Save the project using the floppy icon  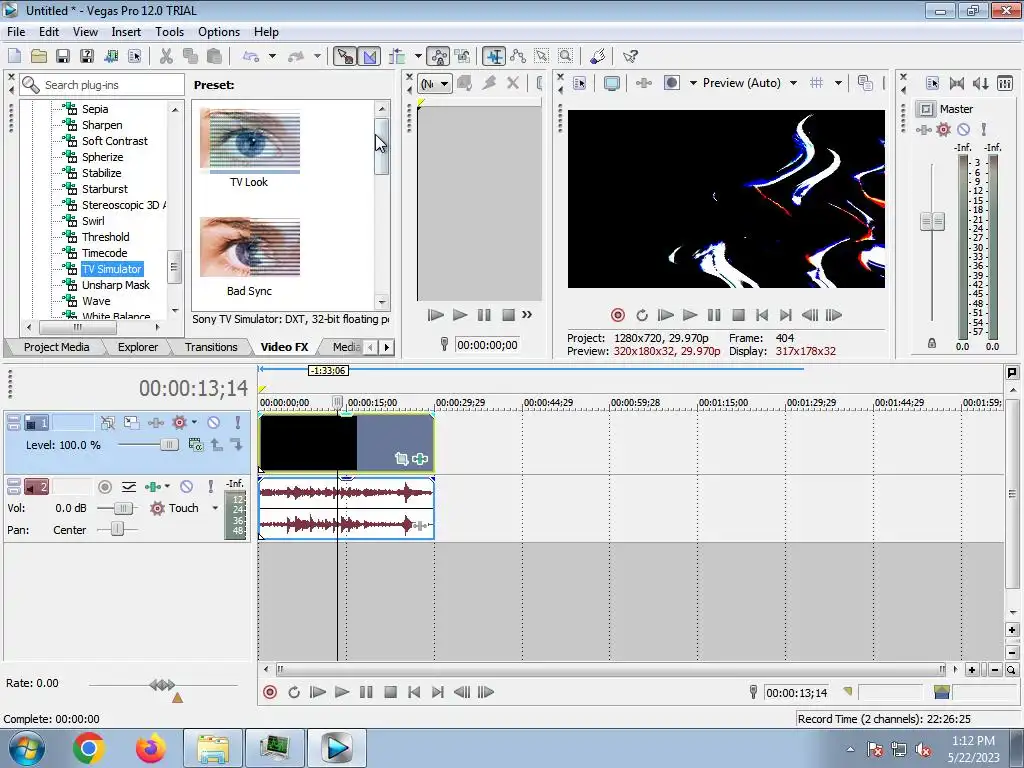(x=63, y=56)
